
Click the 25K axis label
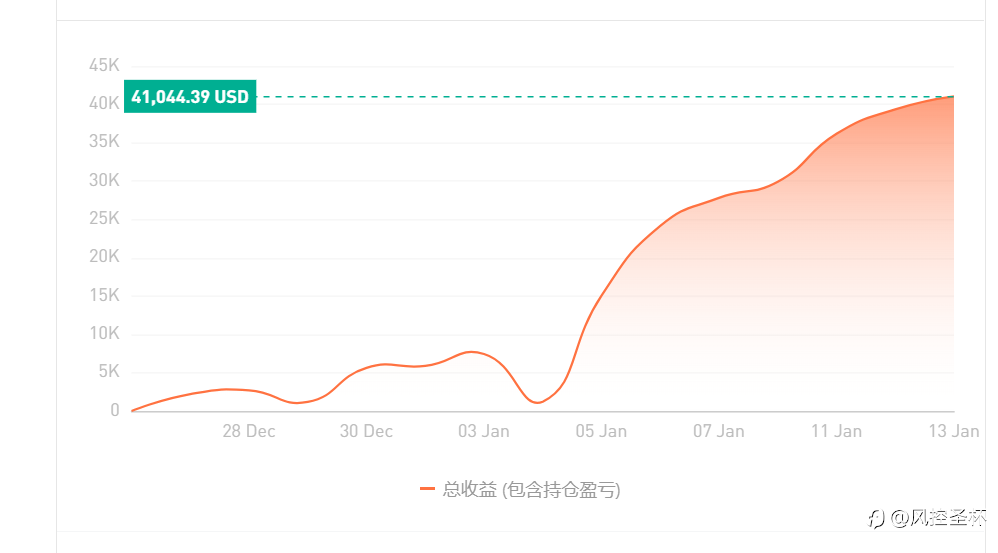point(104,218)
